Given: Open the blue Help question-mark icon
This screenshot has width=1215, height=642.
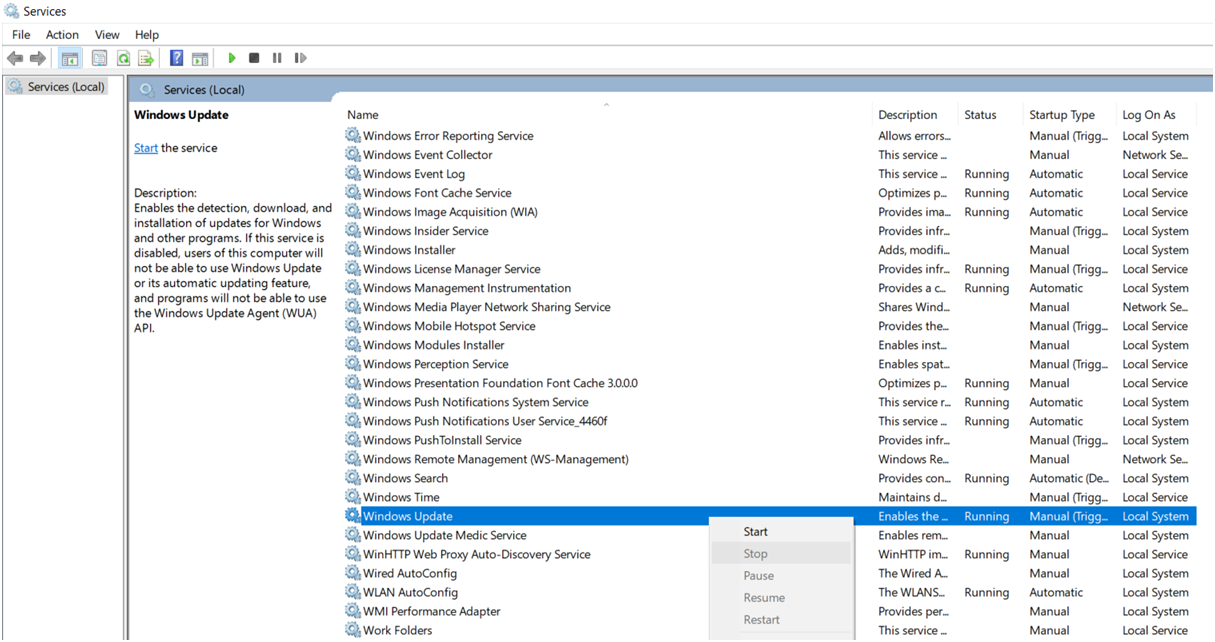Looking at the screenshot, I should click(x=176, y=58).
